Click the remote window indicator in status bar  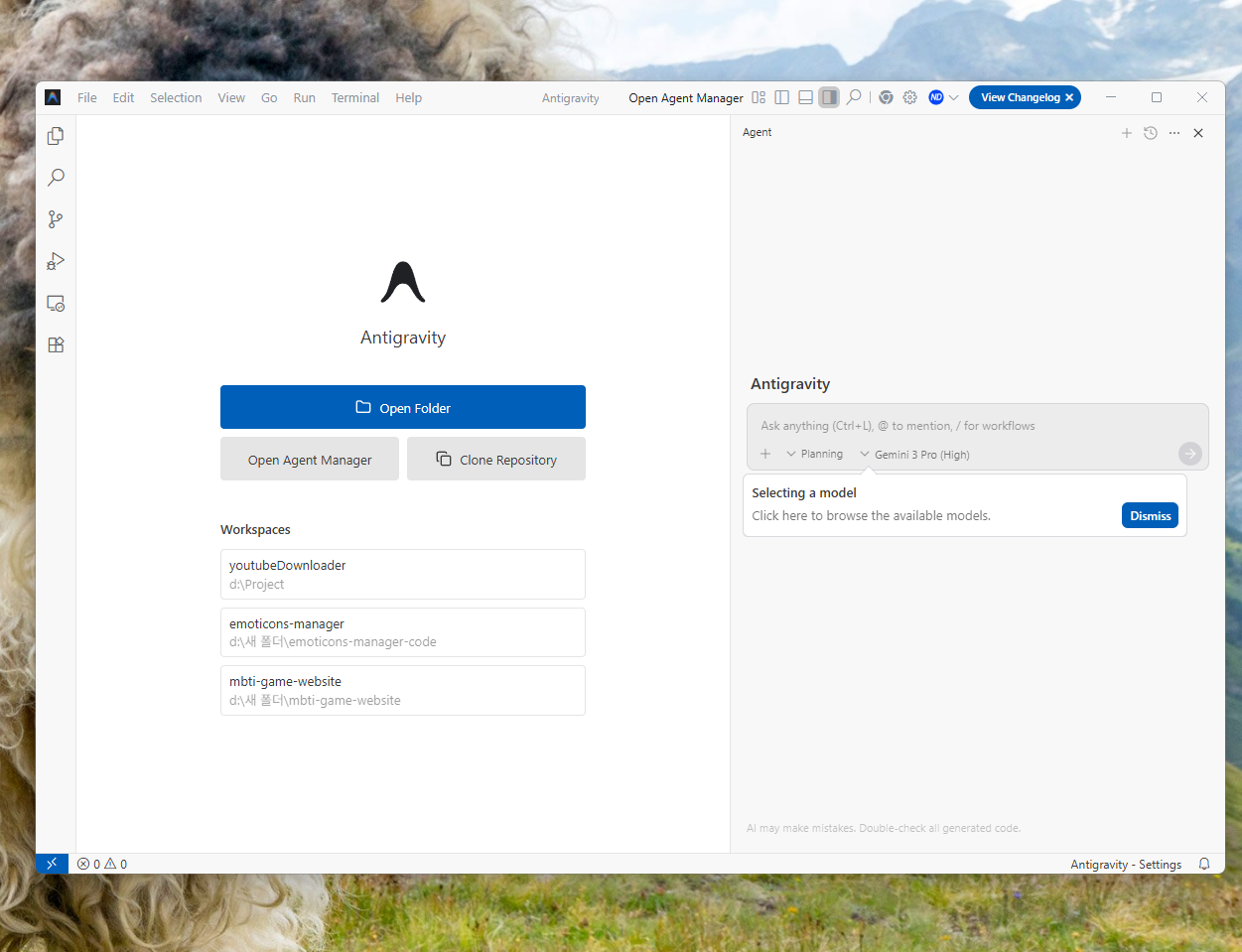point(52,864)
